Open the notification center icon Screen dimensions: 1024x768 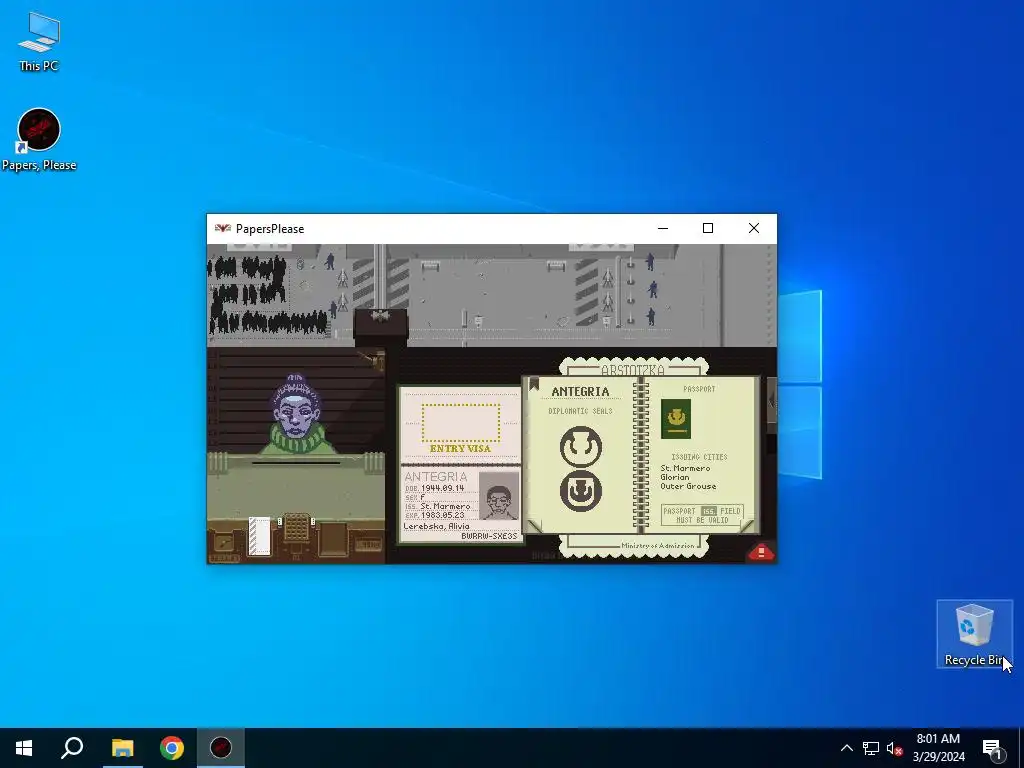coord(992,748)
